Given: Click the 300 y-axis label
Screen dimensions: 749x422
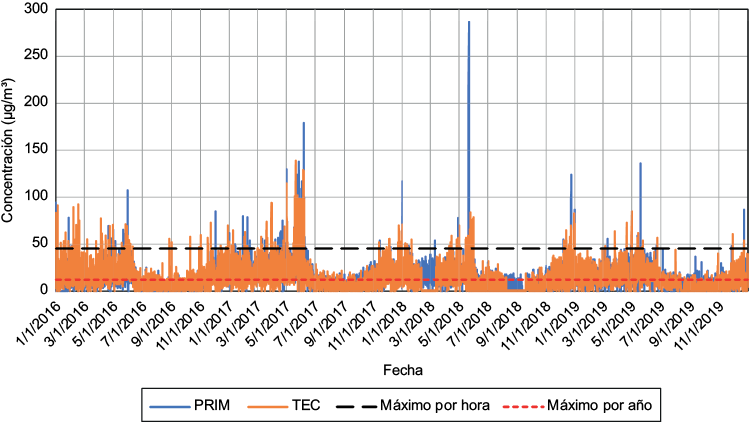Looking at the screenshot, I should coord(36,9).
